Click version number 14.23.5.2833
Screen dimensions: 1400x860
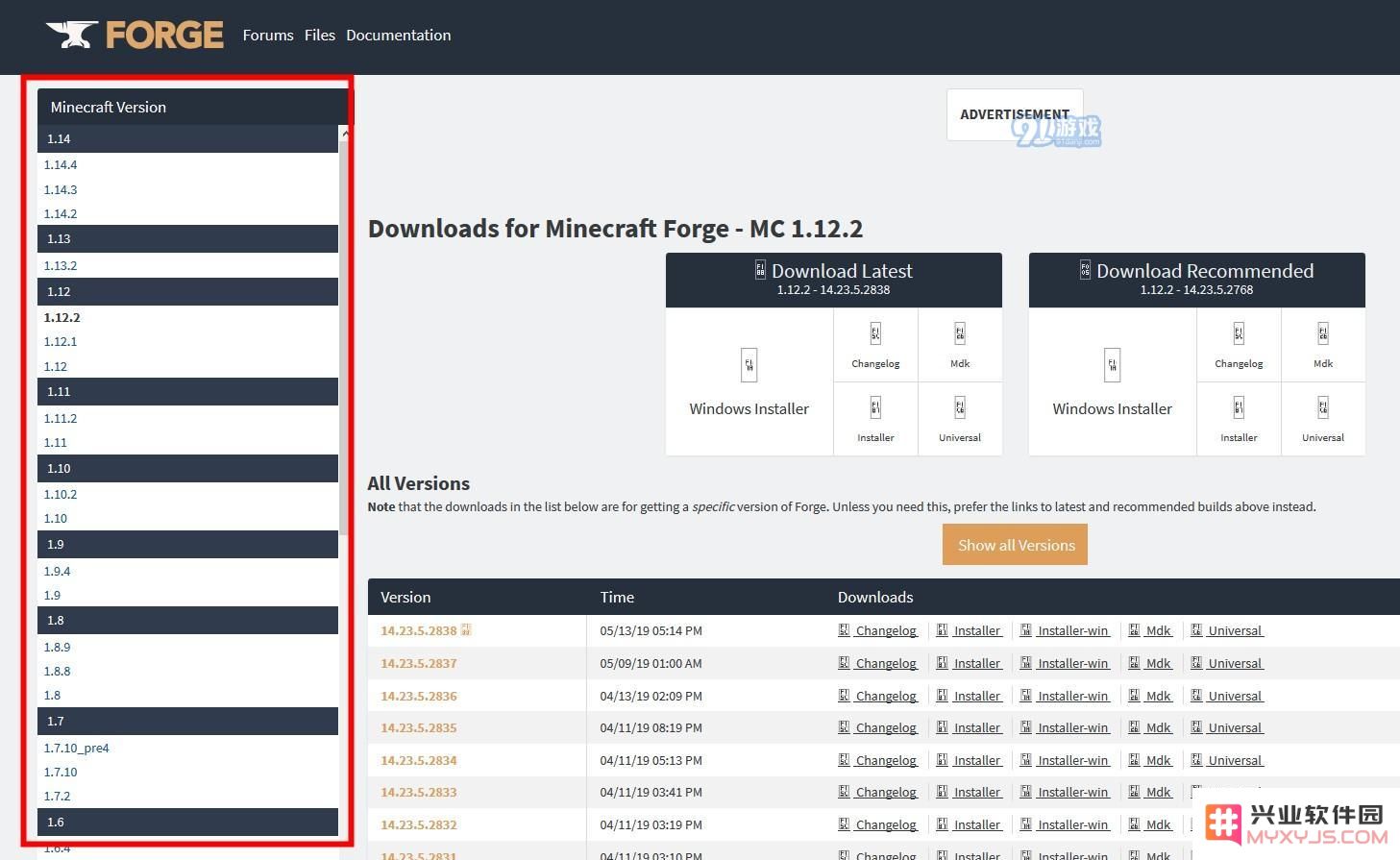tap(419, 792)
